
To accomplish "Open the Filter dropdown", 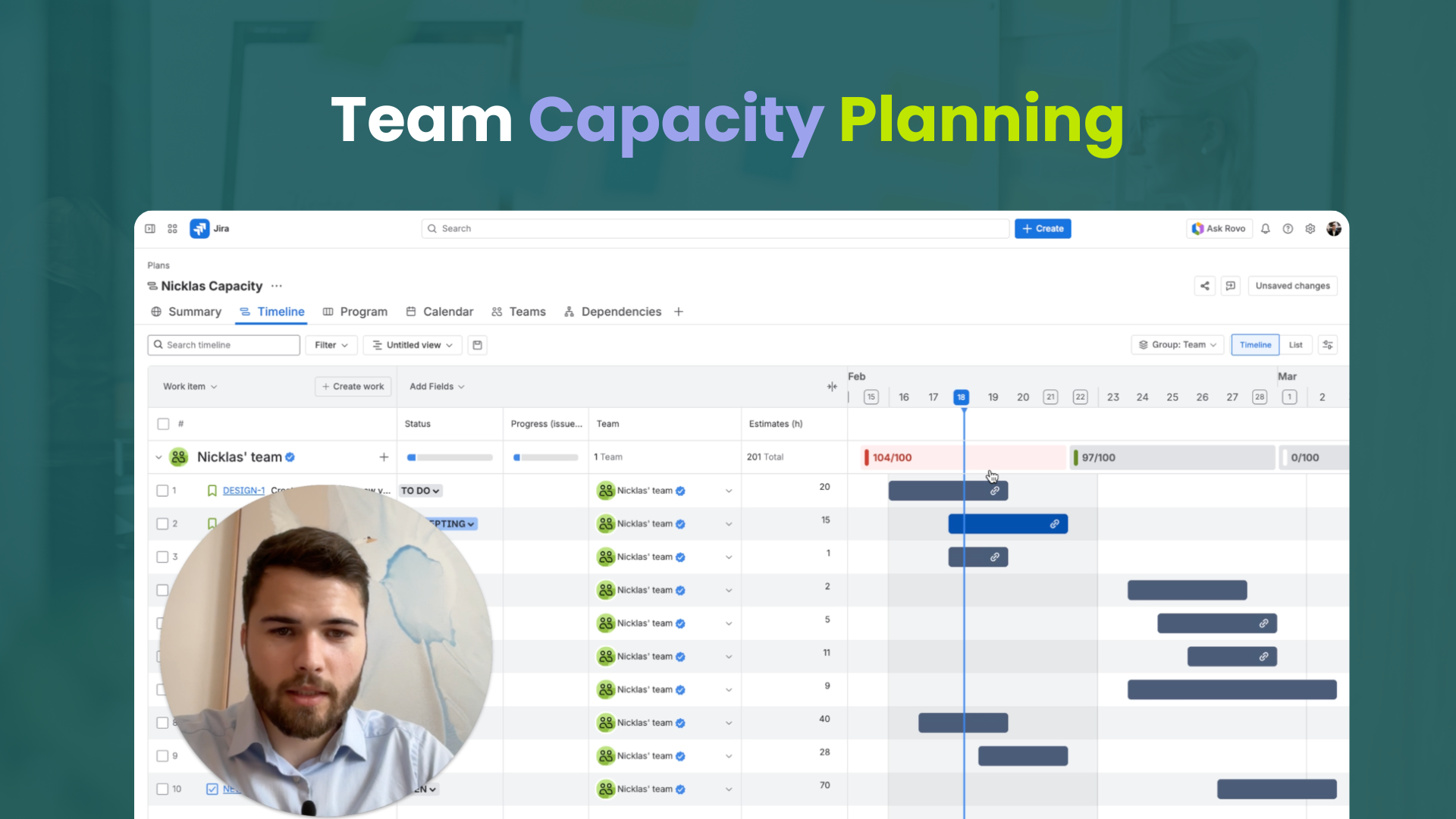I will tap(331, 345).
